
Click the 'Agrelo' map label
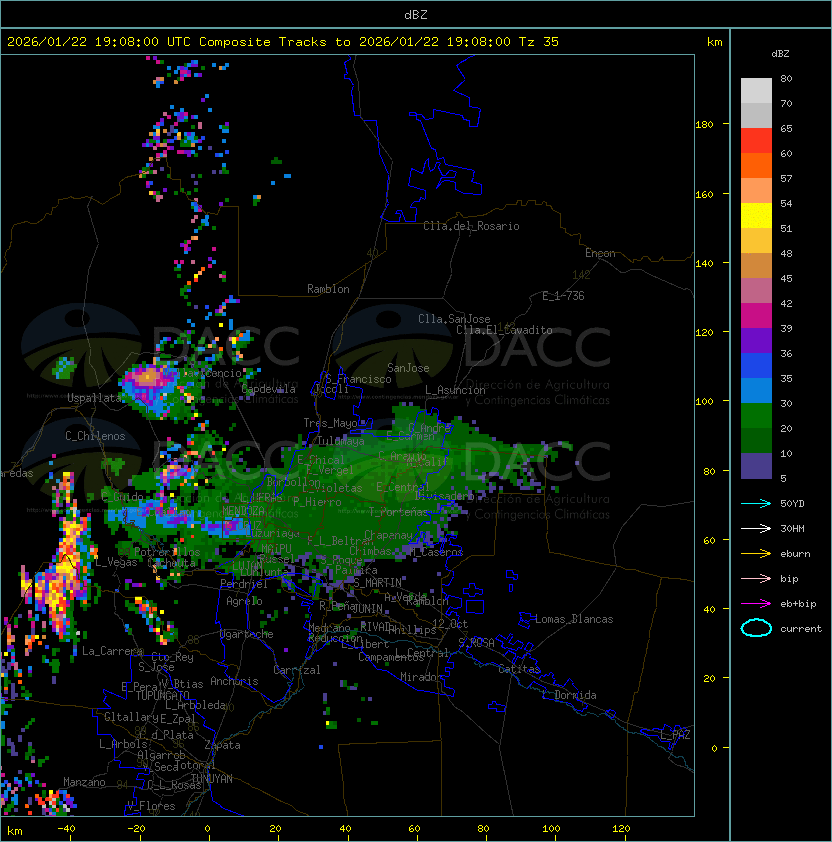point(244,601)
